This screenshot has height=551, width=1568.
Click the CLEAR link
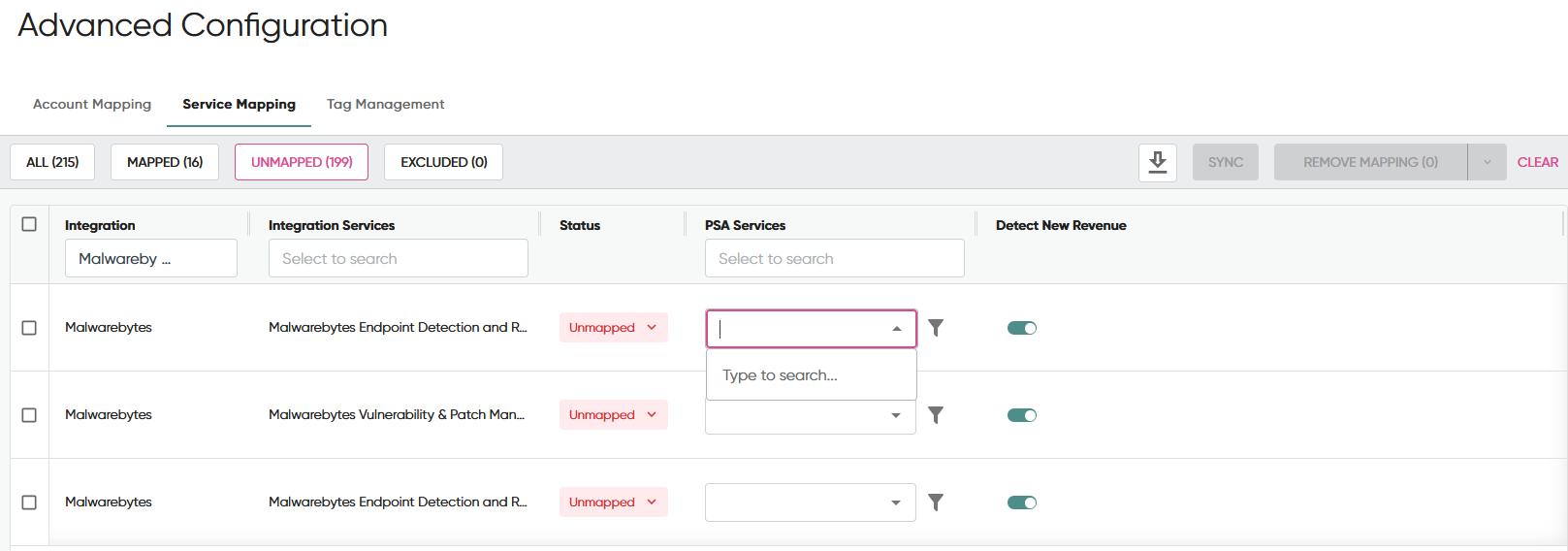tap(1537, 162)
